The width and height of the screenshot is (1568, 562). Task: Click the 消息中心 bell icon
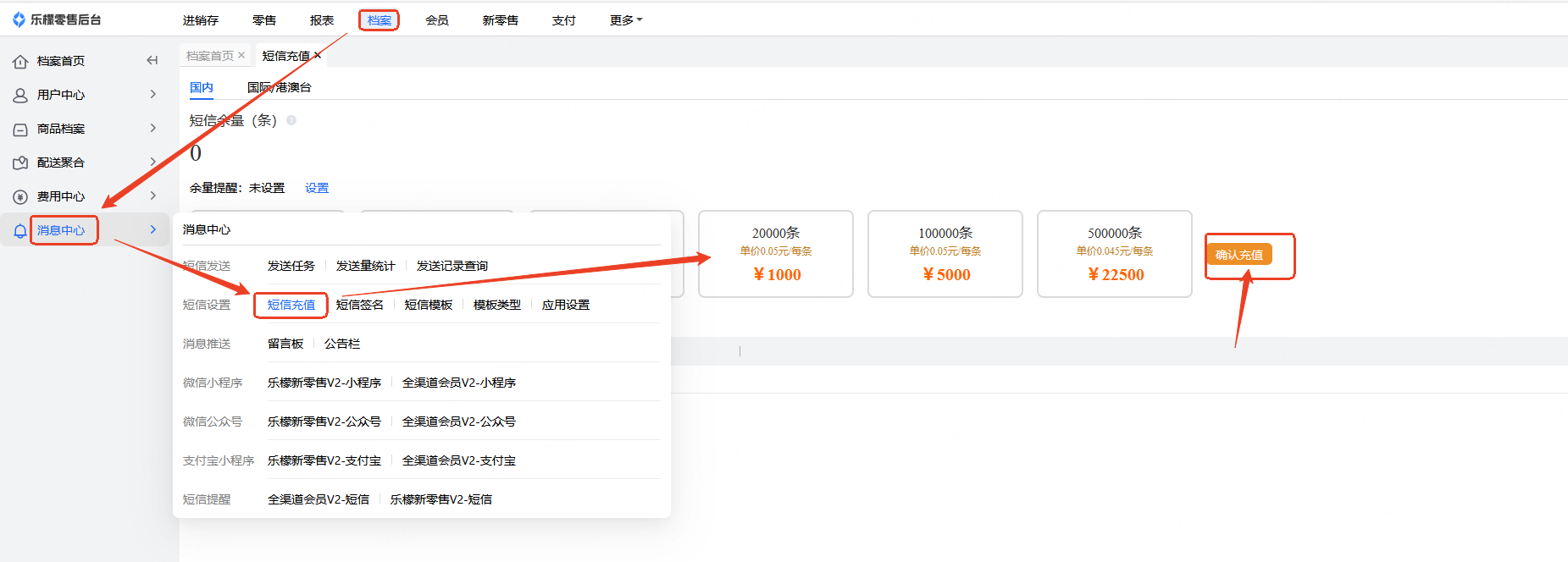[x=20, y=230]
